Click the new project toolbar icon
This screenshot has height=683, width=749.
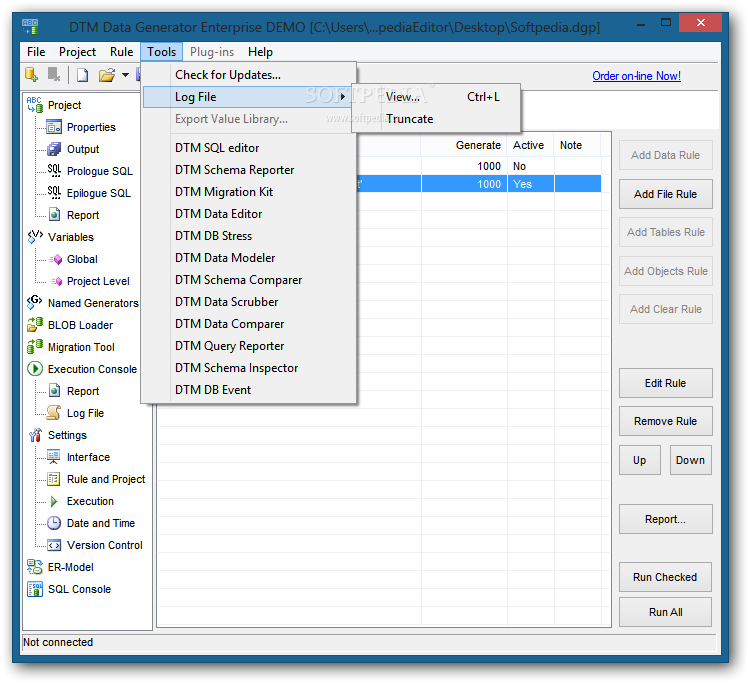(x=83, y=75)
